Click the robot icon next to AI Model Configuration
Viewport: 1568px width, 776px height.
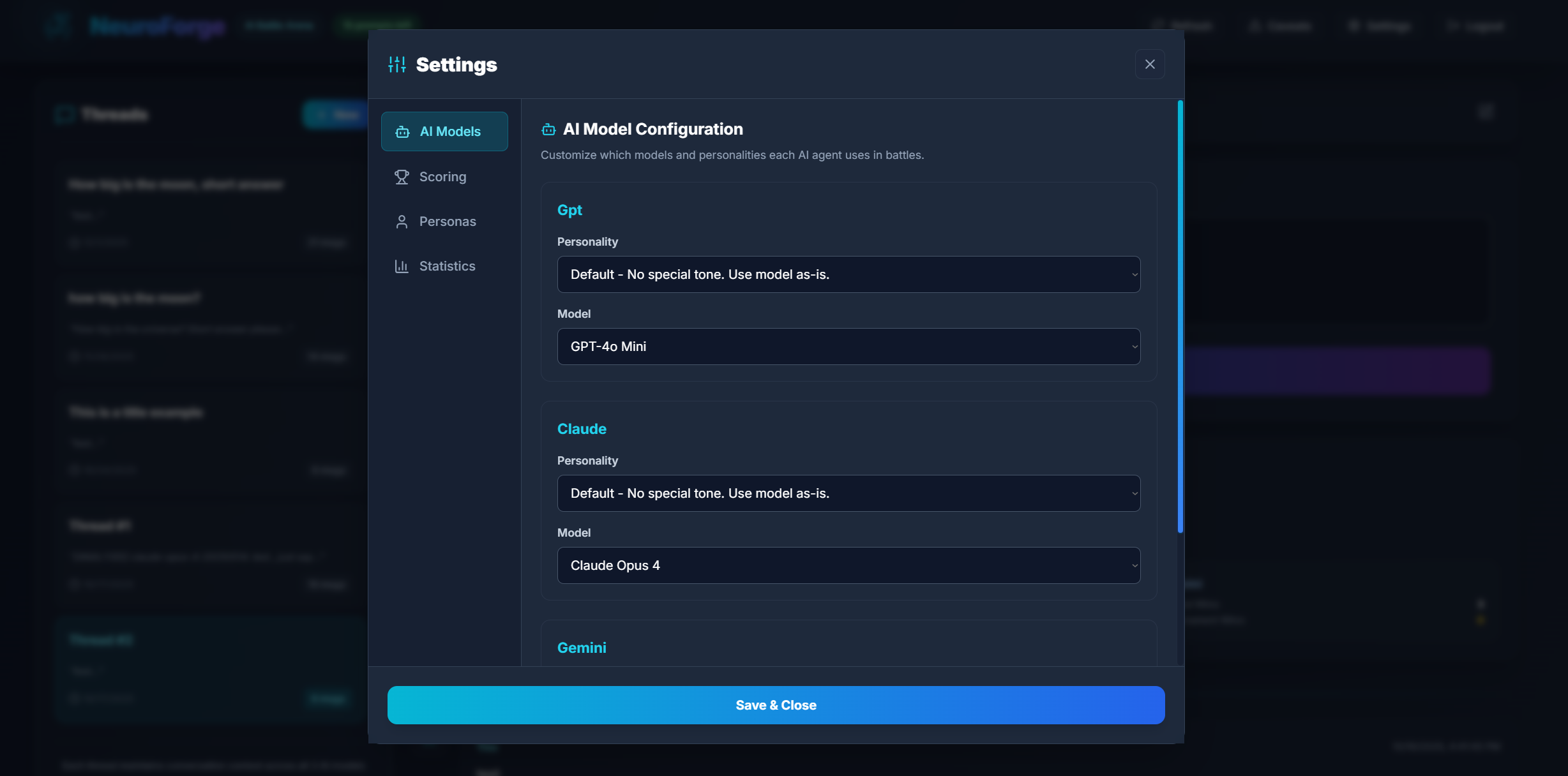(x=548, y=130)
